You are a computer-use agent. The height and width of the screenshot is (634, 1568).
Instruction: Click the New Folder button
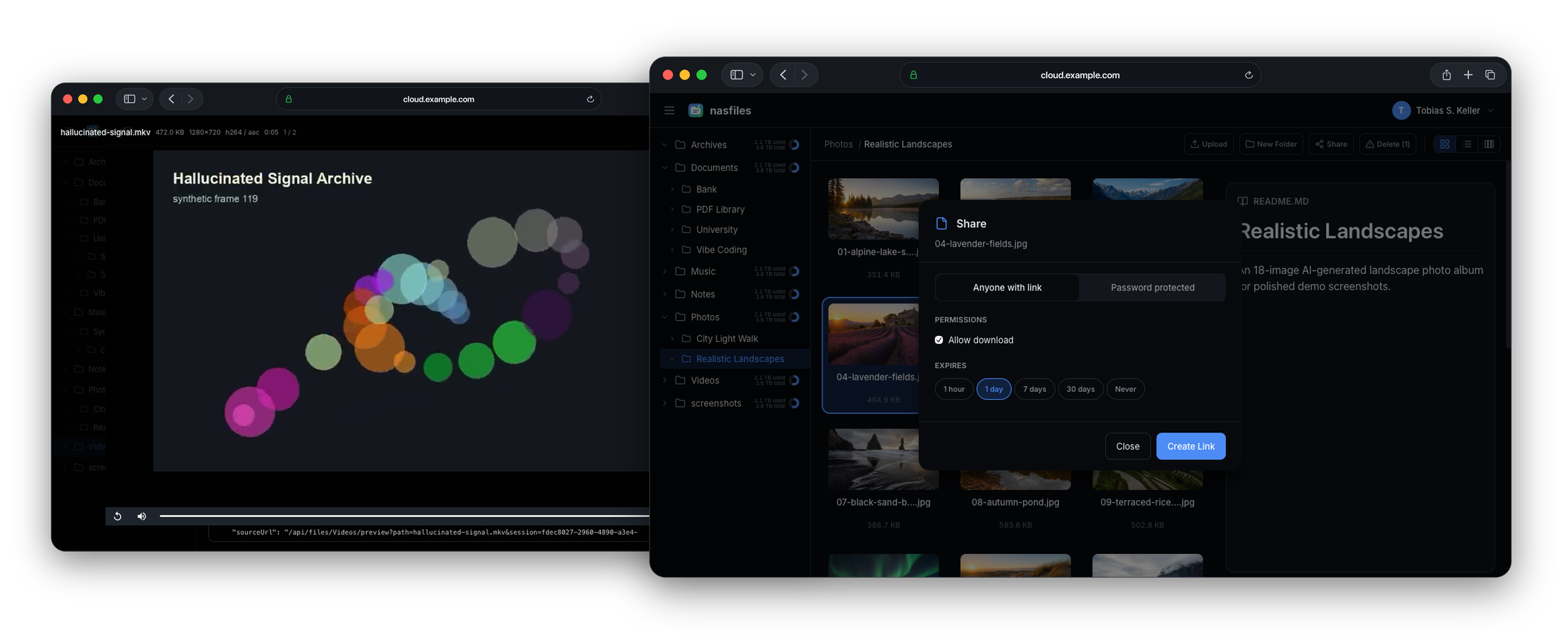[x=1271, y=144]
